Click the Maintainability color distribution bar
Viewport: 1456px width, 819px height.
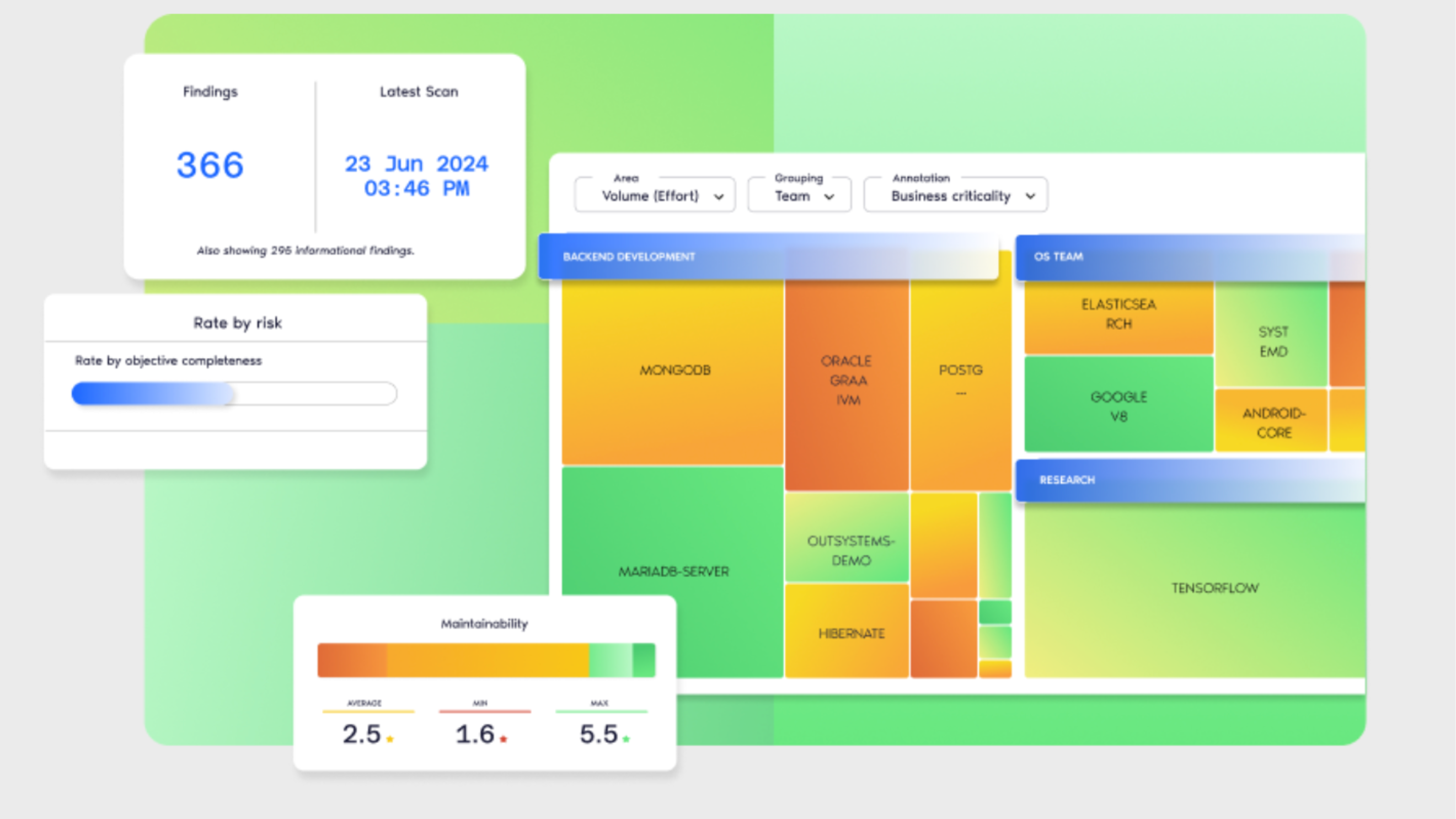[486, 660]
